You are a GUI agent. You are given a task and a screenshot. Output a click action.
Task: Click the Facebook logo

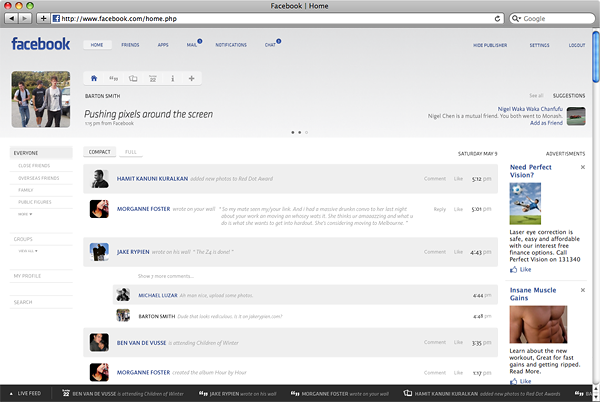(x=41, y=44)
